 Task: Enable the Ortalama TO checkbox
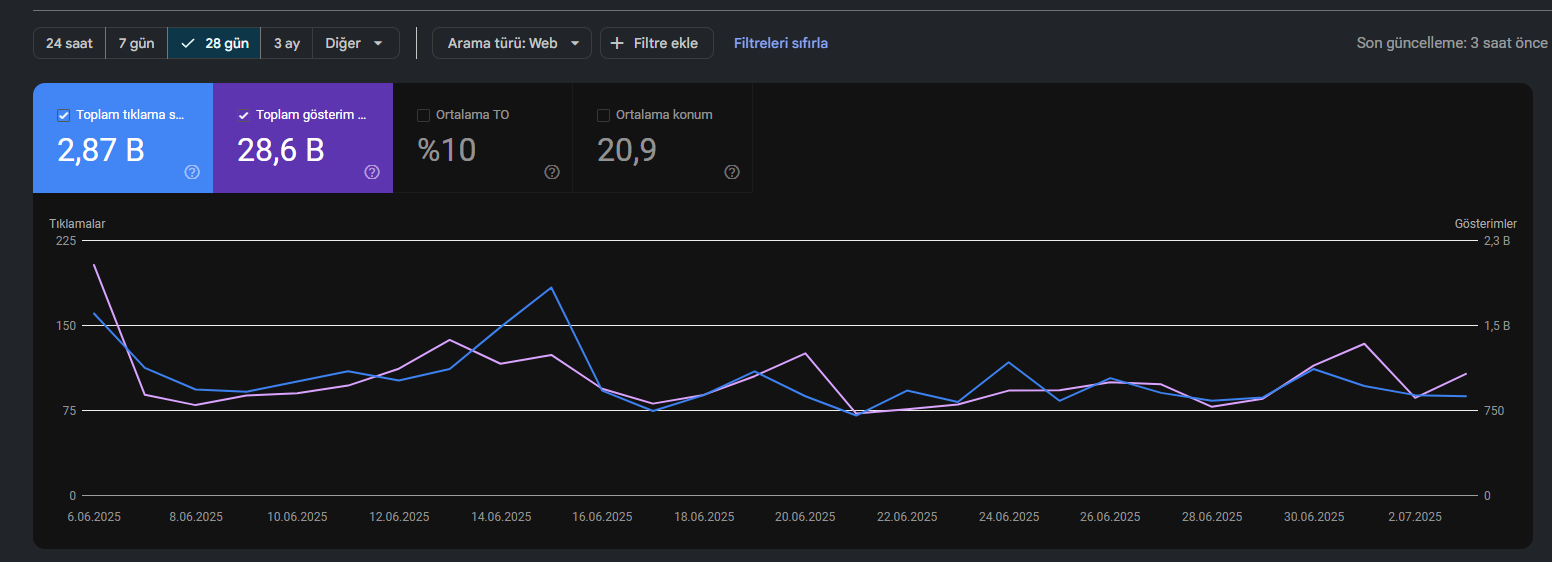424,115
